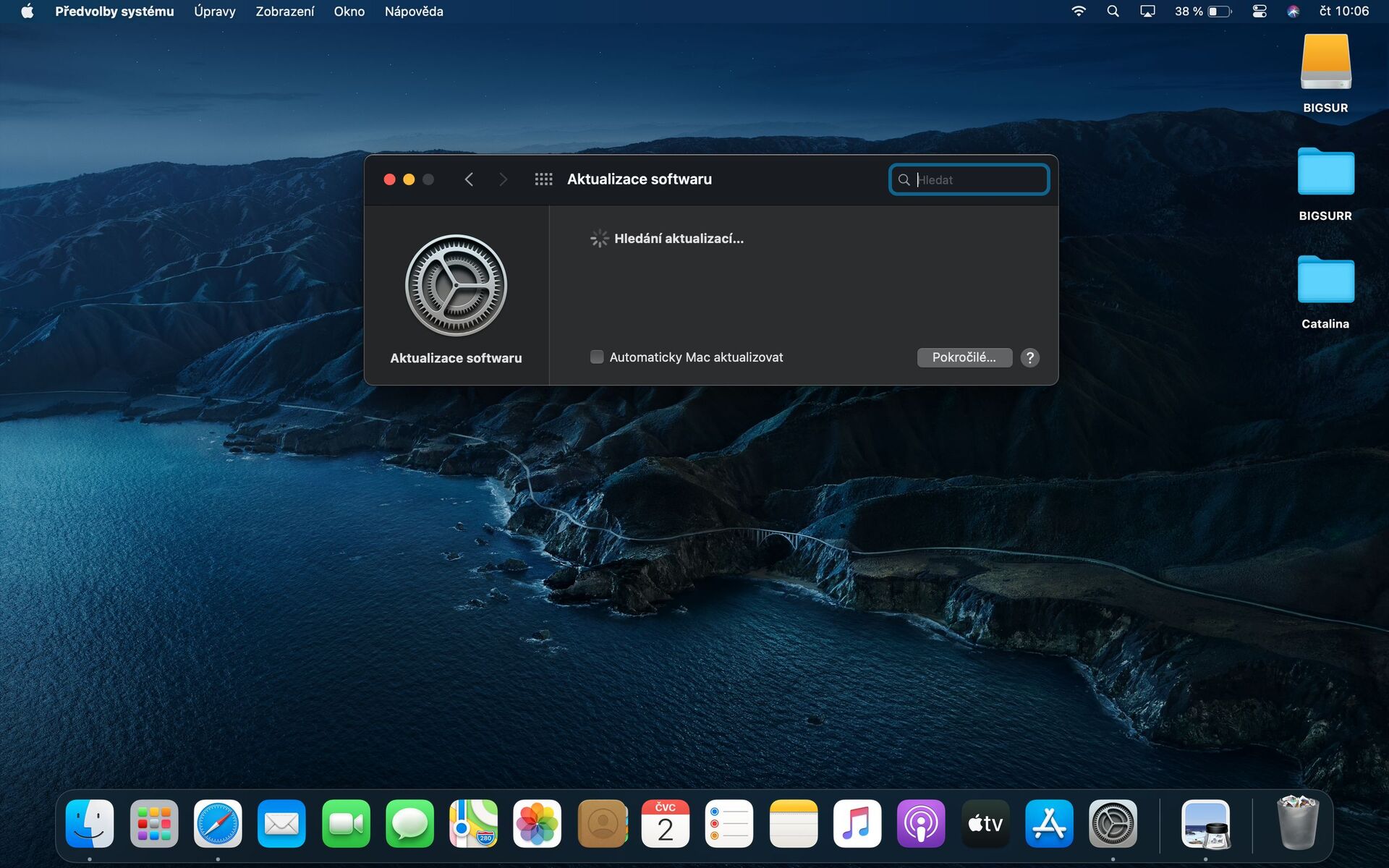Enable 'Automaticky Mac aktualizovat' checkbox
Image resolution: width=1389 pixels, height=868 pixels.
tap(597, 357)
